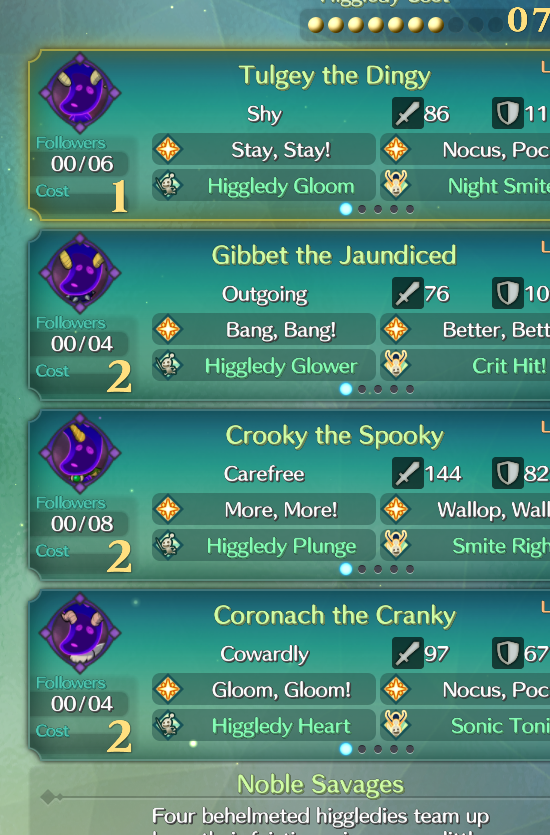Click the orange star icon beside Bang, Bang!
The width and height of the screenshot is (550, 835).
pos(168,329)
